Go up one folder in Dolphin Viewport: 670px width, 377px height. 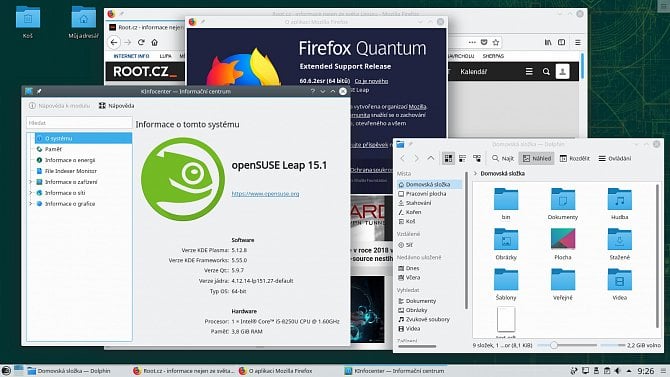[431, 159]
